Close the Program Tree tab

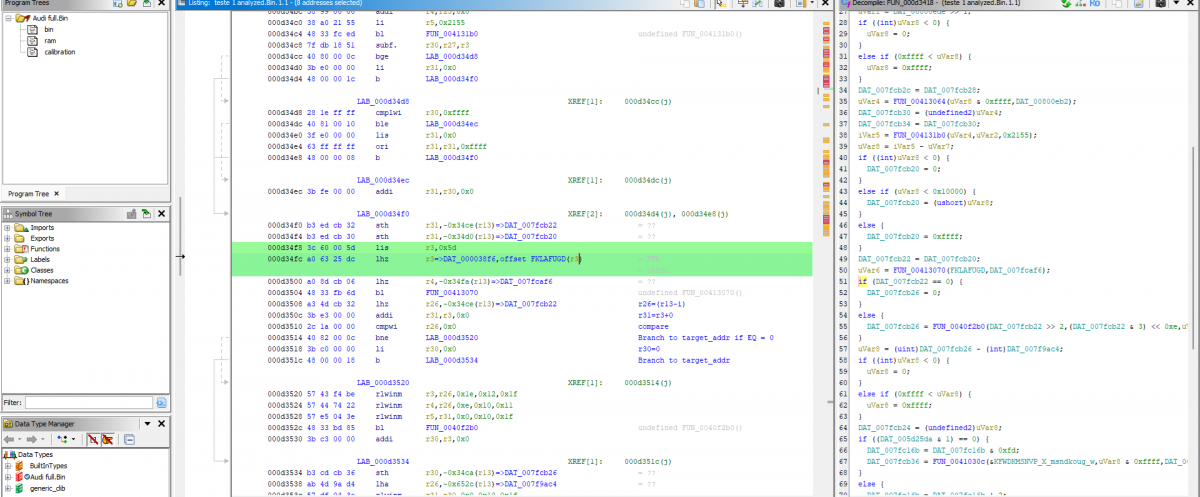[57, 193]
